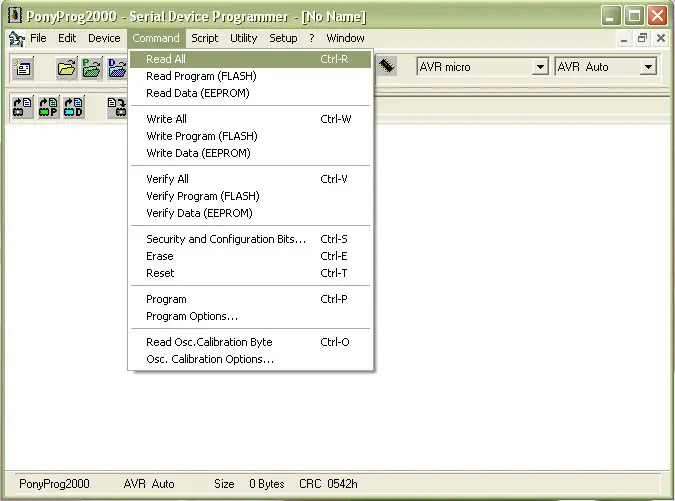Open the ? help menu
Viewport: 675px width, 501px height.
coord(312,38)
